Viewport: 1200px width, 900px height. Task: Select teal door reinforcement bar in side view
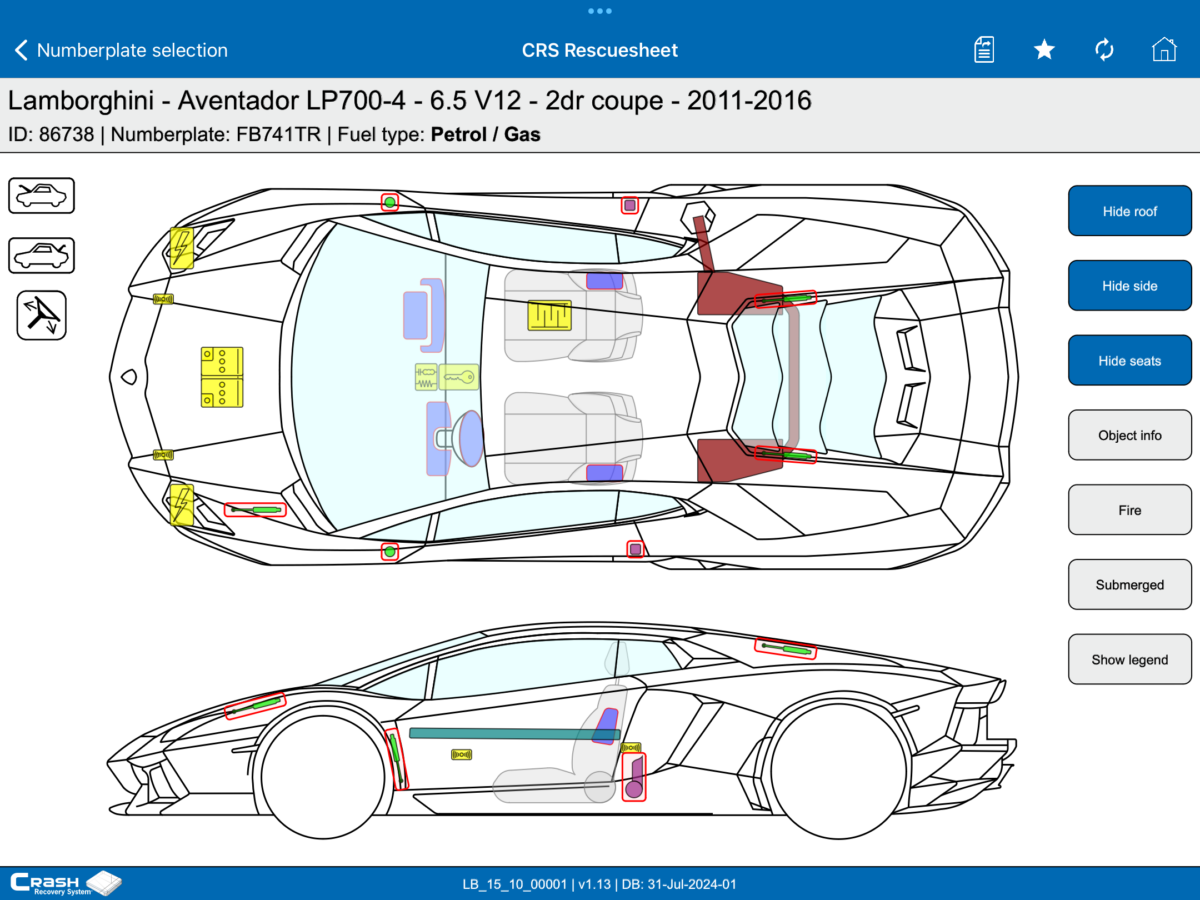point(515,733)
